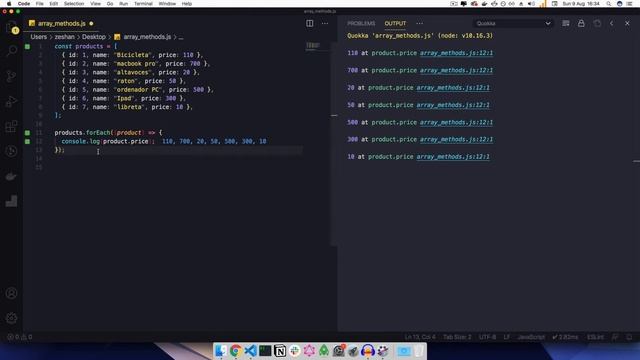
Task: Open the Apple menu
Action: [9, 4]
